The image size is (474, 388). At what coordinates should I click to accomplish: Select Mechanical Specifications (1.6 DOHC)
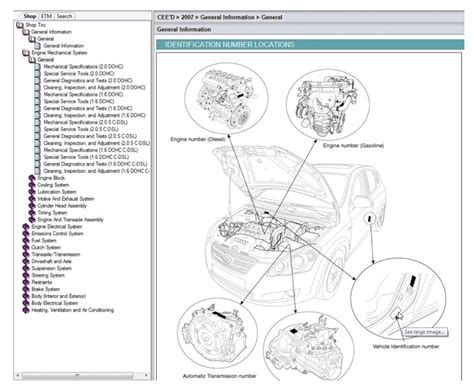(x=83, y=95)
